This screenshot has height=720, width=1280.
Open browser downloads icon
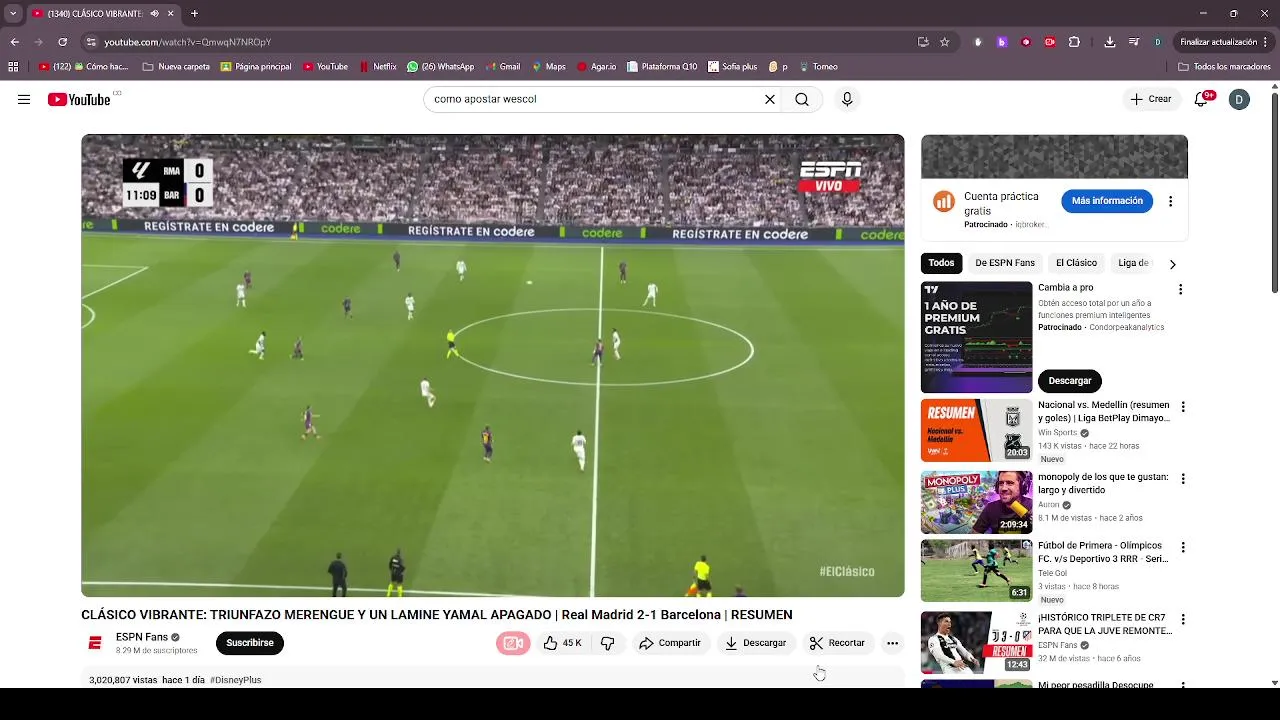(1110, 42)
